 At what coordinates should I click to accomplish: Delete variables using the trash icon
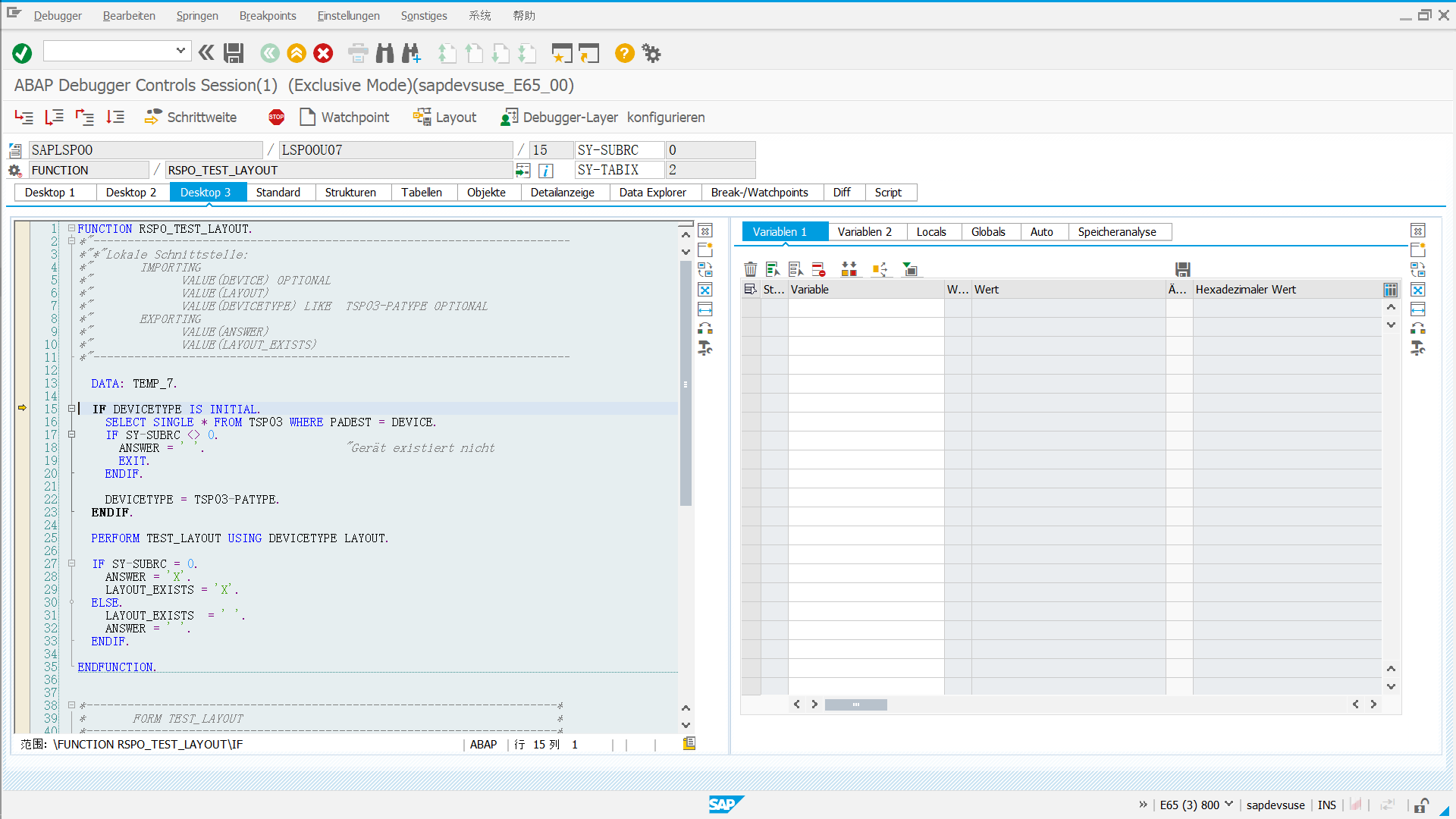click(x=751, y=268)
